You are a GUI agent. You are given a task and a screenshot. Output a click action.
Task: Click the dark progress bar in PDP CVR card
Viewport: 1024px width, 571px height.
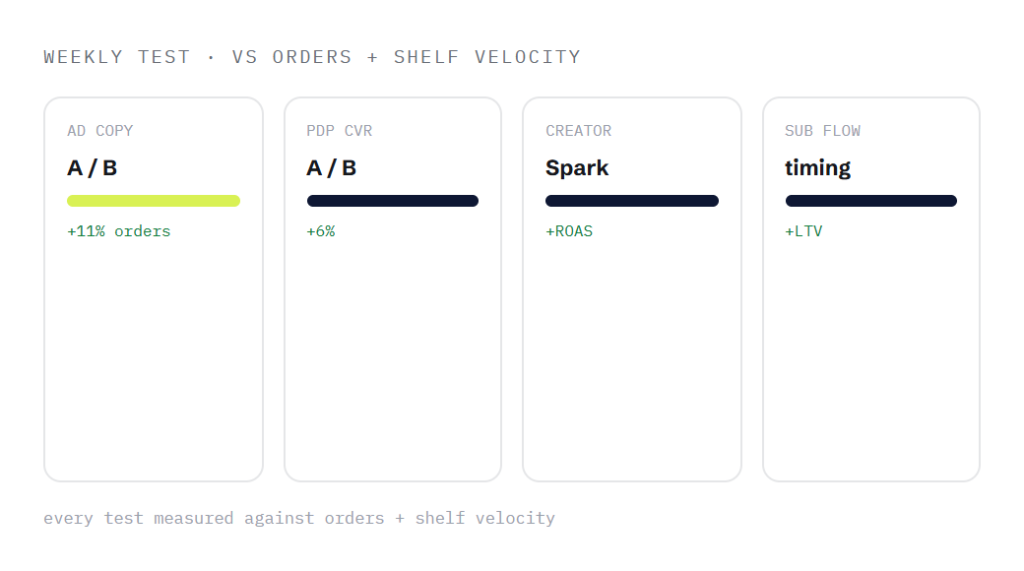point(392,201)
